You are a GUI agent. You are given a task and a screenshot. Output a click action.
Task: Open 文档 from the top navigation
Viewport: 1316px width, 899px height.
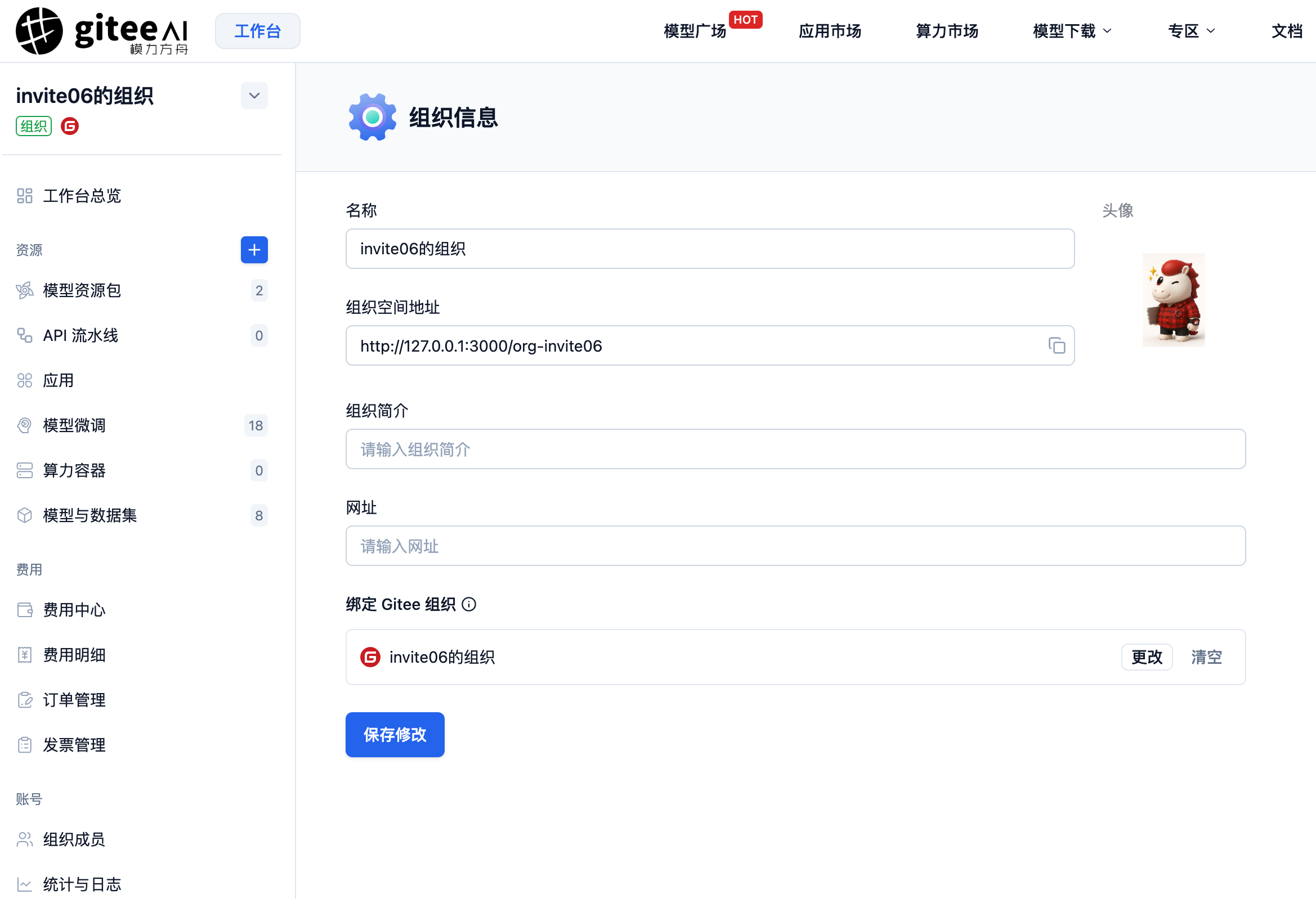tap(1287, 31)
